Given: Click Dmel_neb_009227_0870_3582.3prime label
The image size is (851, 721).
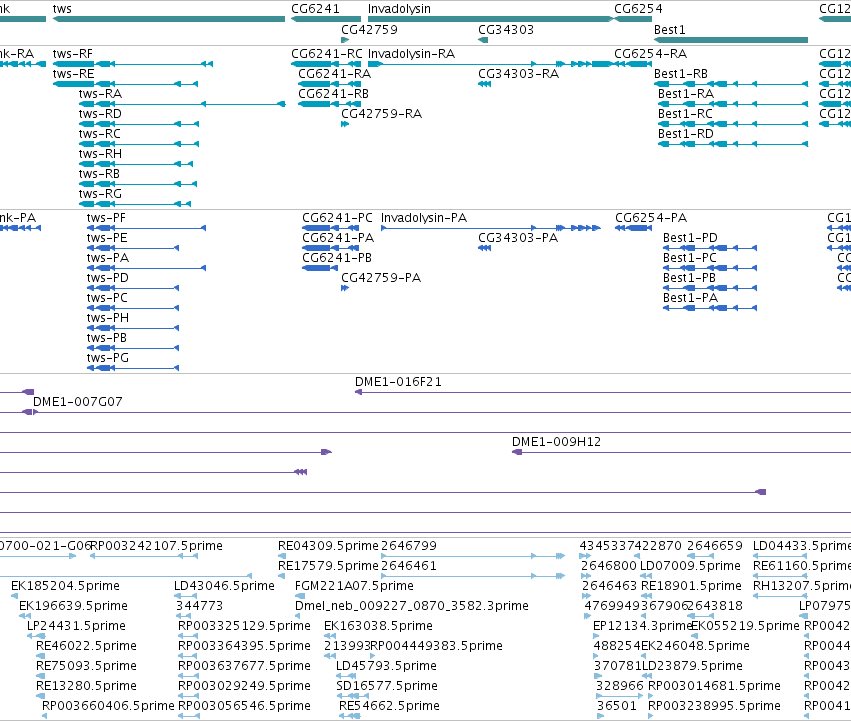Looking at the screenshot, I should click(x=412, y=606).
